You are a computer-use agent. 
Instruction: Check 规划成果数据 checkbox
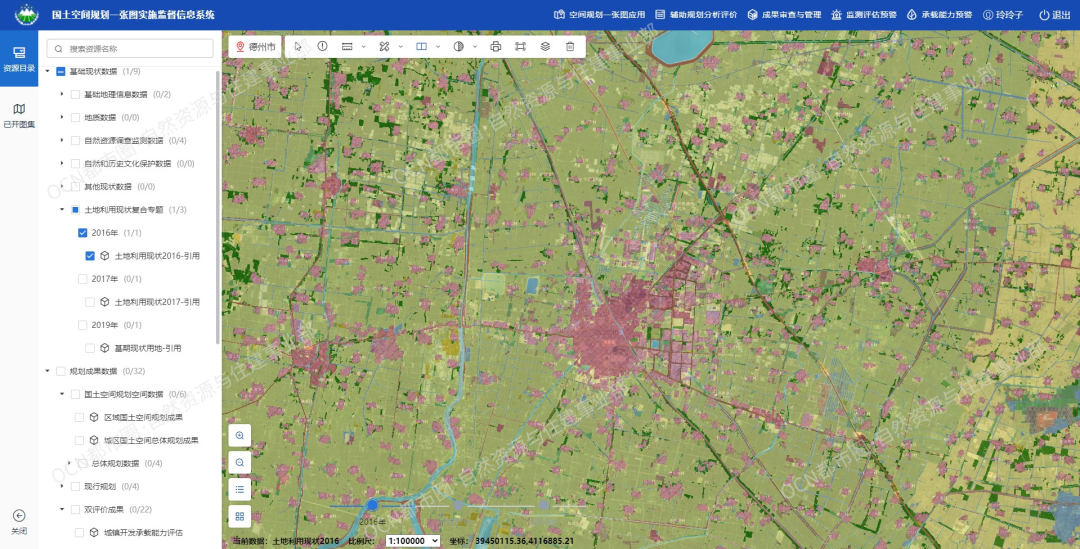point(61,371)
